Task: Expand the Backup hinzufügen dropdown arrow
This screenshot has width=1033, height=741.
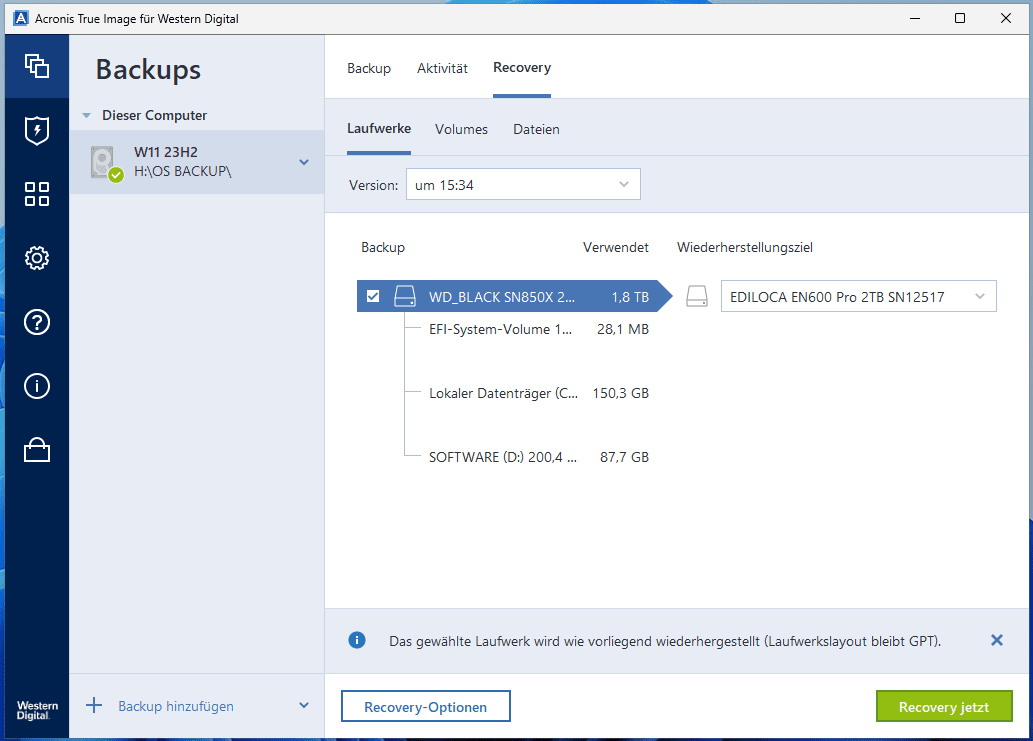Action: click(x=304, y=705)
